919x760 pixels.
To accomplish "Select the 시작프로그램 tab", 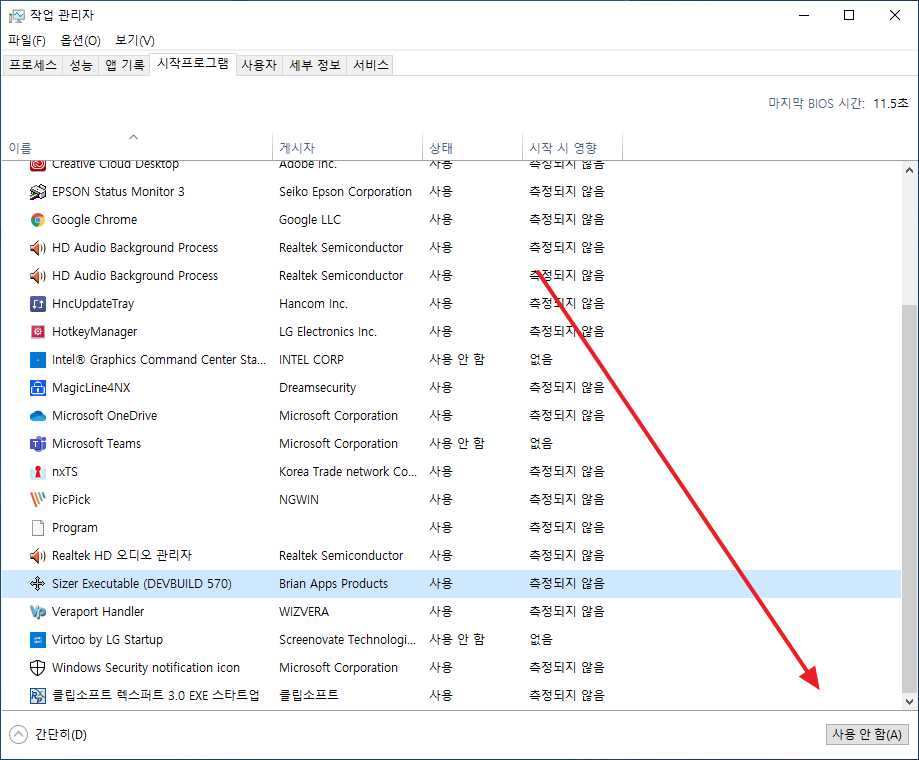I will tap(193, 64).
